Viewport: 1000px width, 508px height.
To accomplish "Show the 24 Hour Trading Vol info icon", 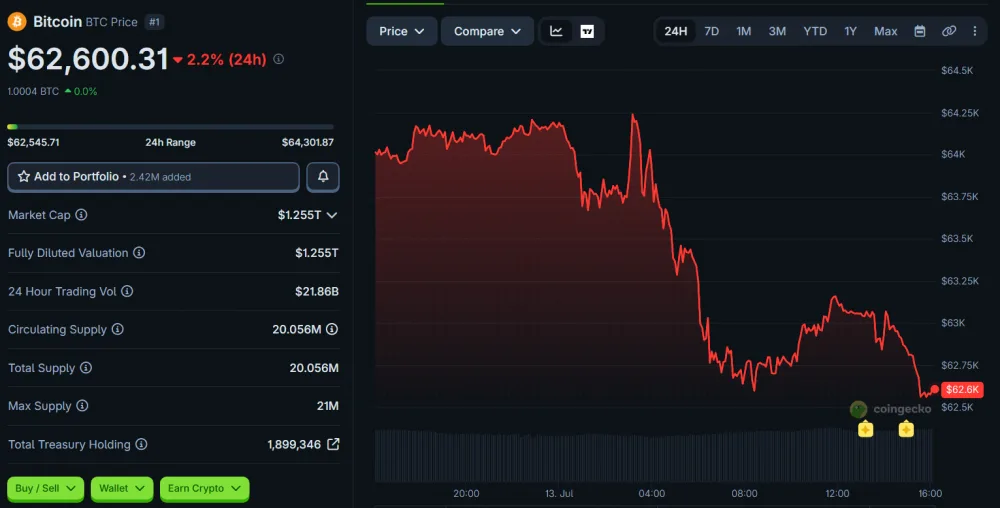I will (128, 291).
